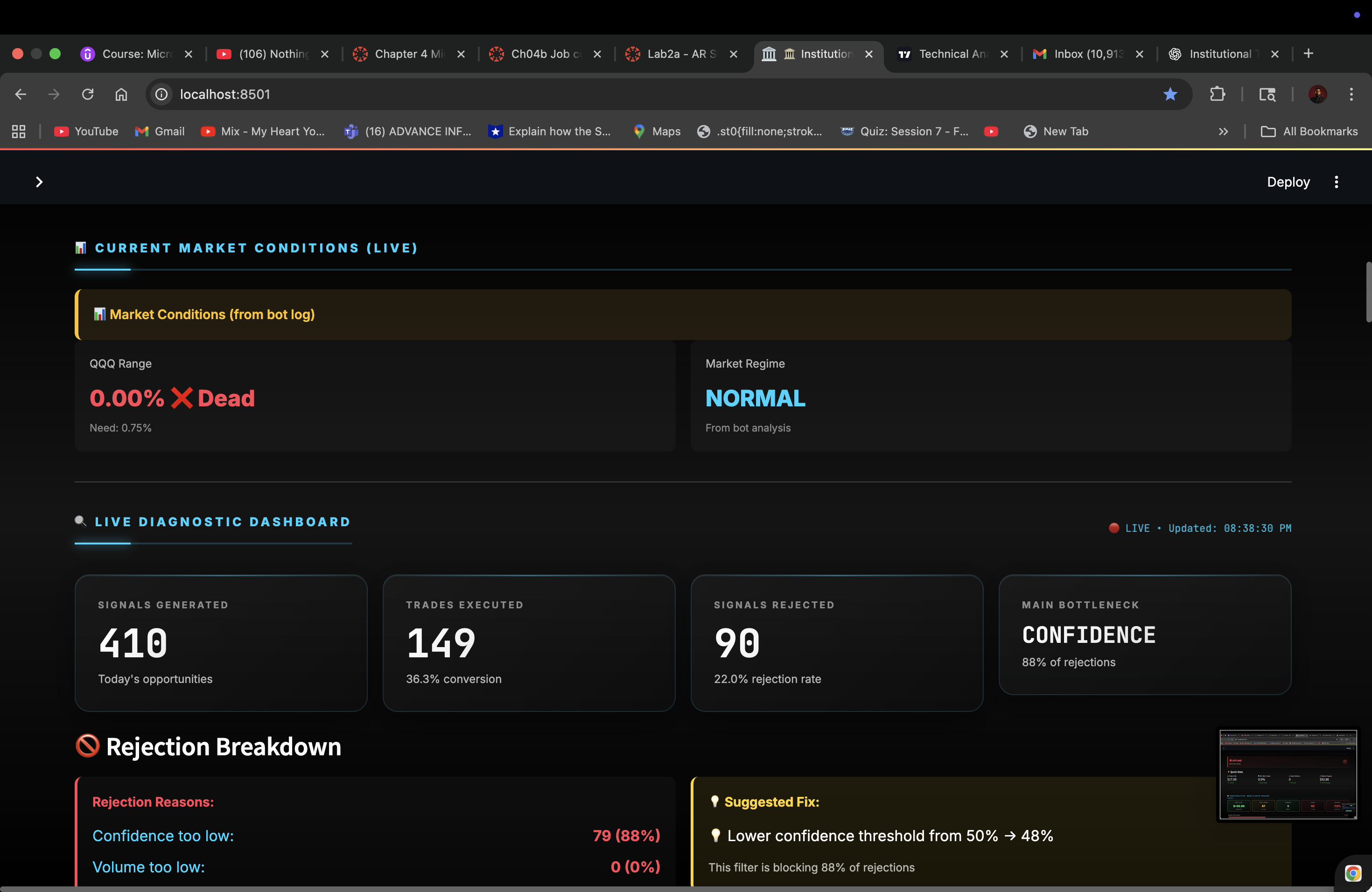
Task: Open the Maps bookmark
Action: pyautogui.click(x=656, y=132)
